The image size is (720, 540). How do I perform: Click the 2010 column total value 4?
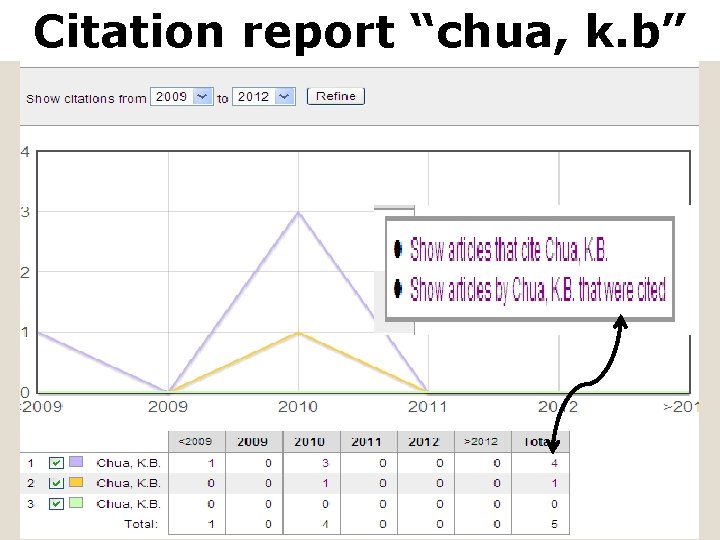tap(326, 524)
